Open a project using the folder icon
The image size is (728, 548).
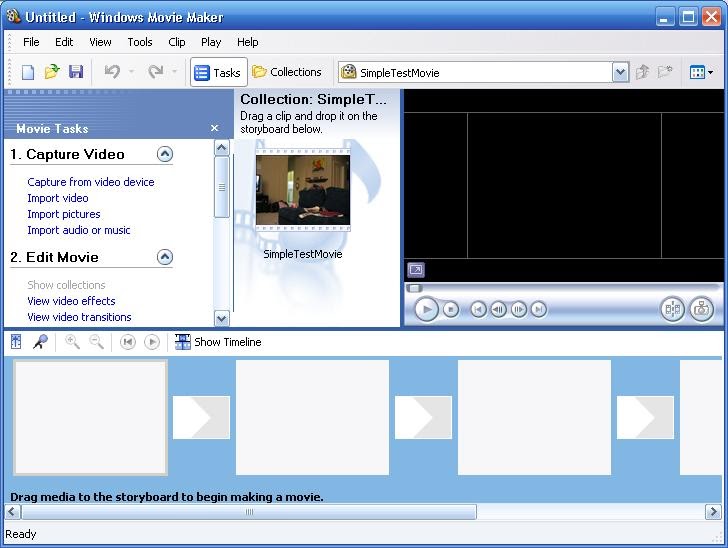pyautogui.click(x=52, y=72)
